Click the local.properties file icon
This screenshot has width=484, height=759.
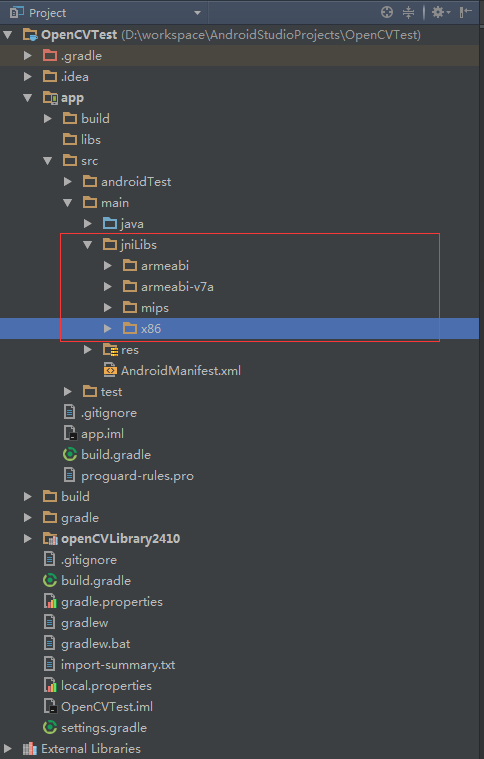(50, 685)
